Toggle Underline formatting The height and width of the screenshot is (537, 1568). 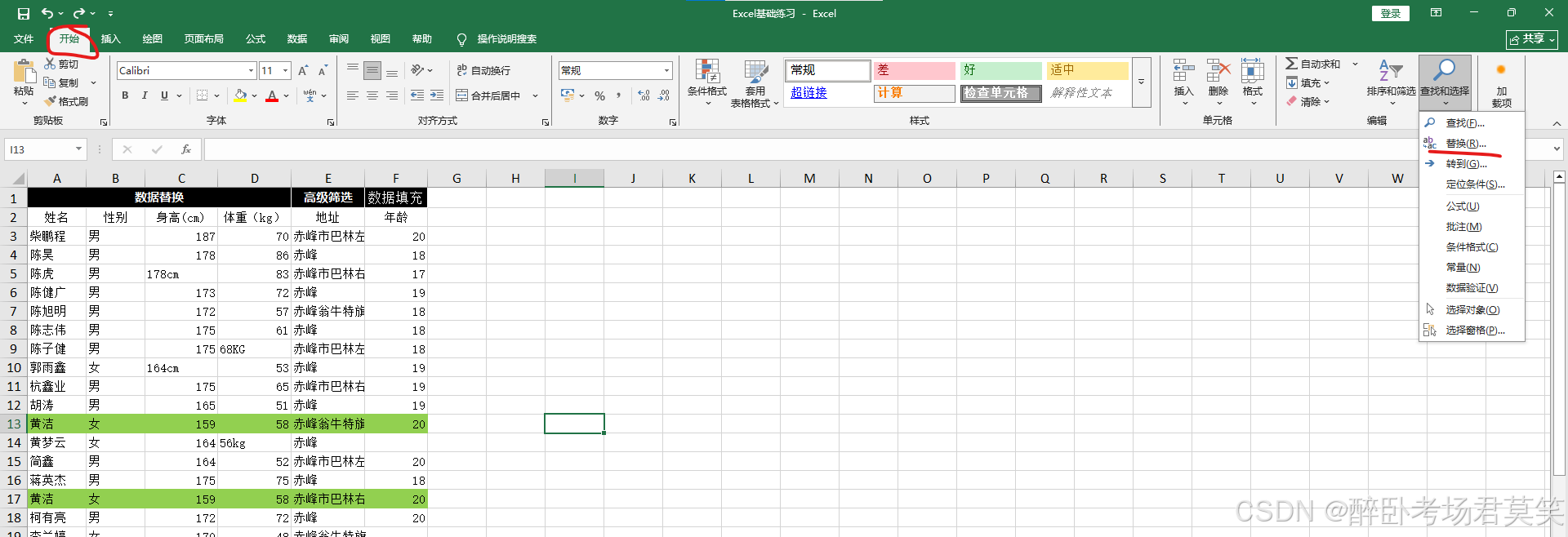click(164, 95)
